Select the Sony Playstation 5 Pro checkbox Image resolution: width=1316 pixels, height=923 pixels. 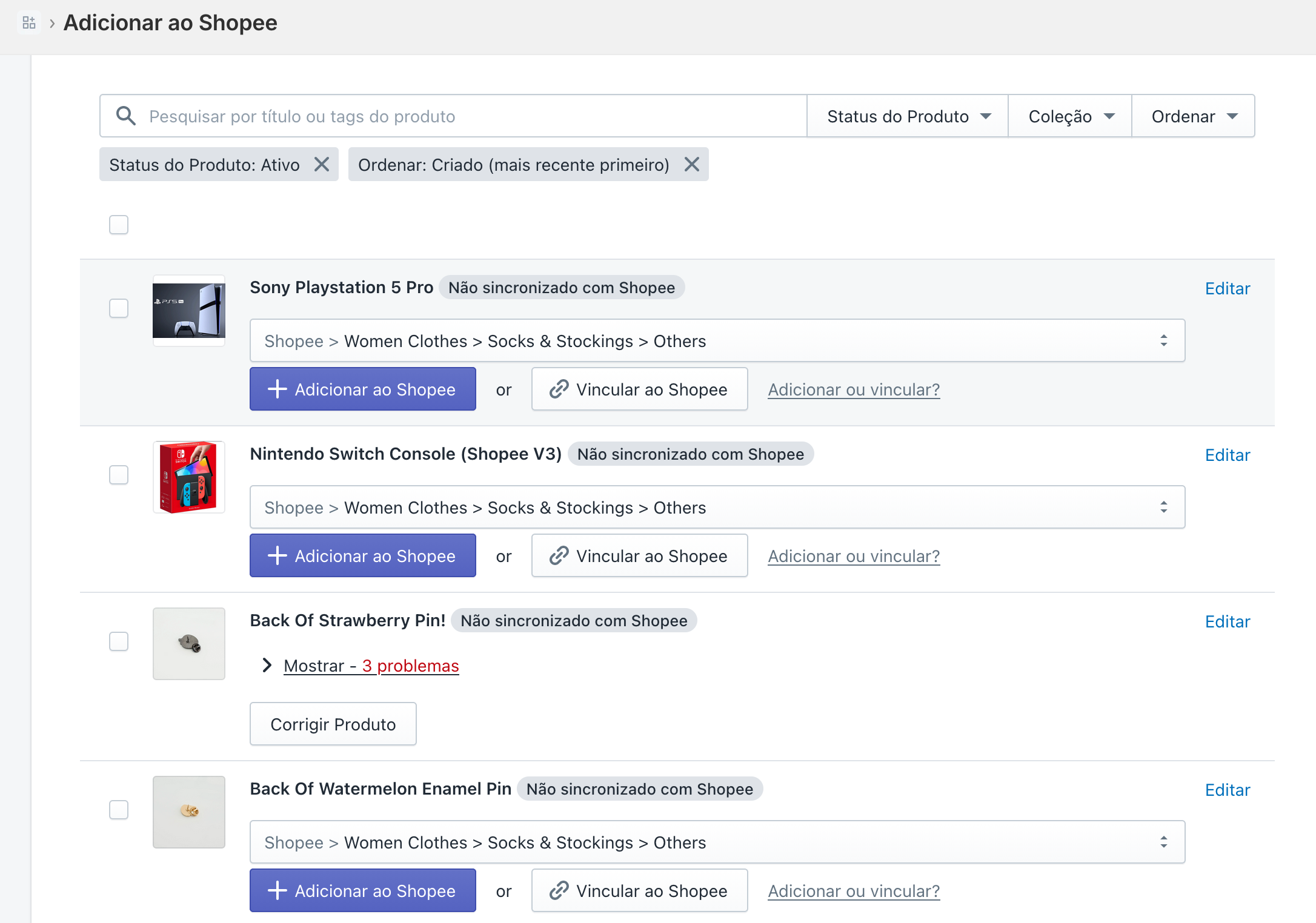(119, 308)
